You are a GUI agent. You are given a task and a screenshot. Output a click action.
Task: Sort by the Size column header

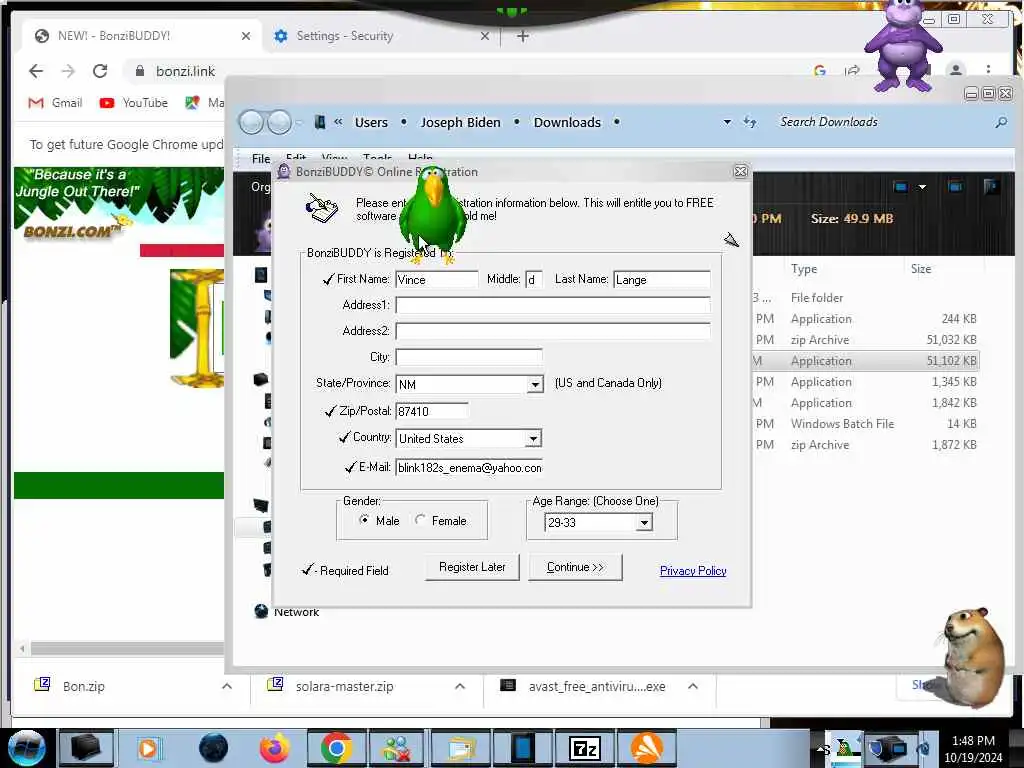coord(921,269)
